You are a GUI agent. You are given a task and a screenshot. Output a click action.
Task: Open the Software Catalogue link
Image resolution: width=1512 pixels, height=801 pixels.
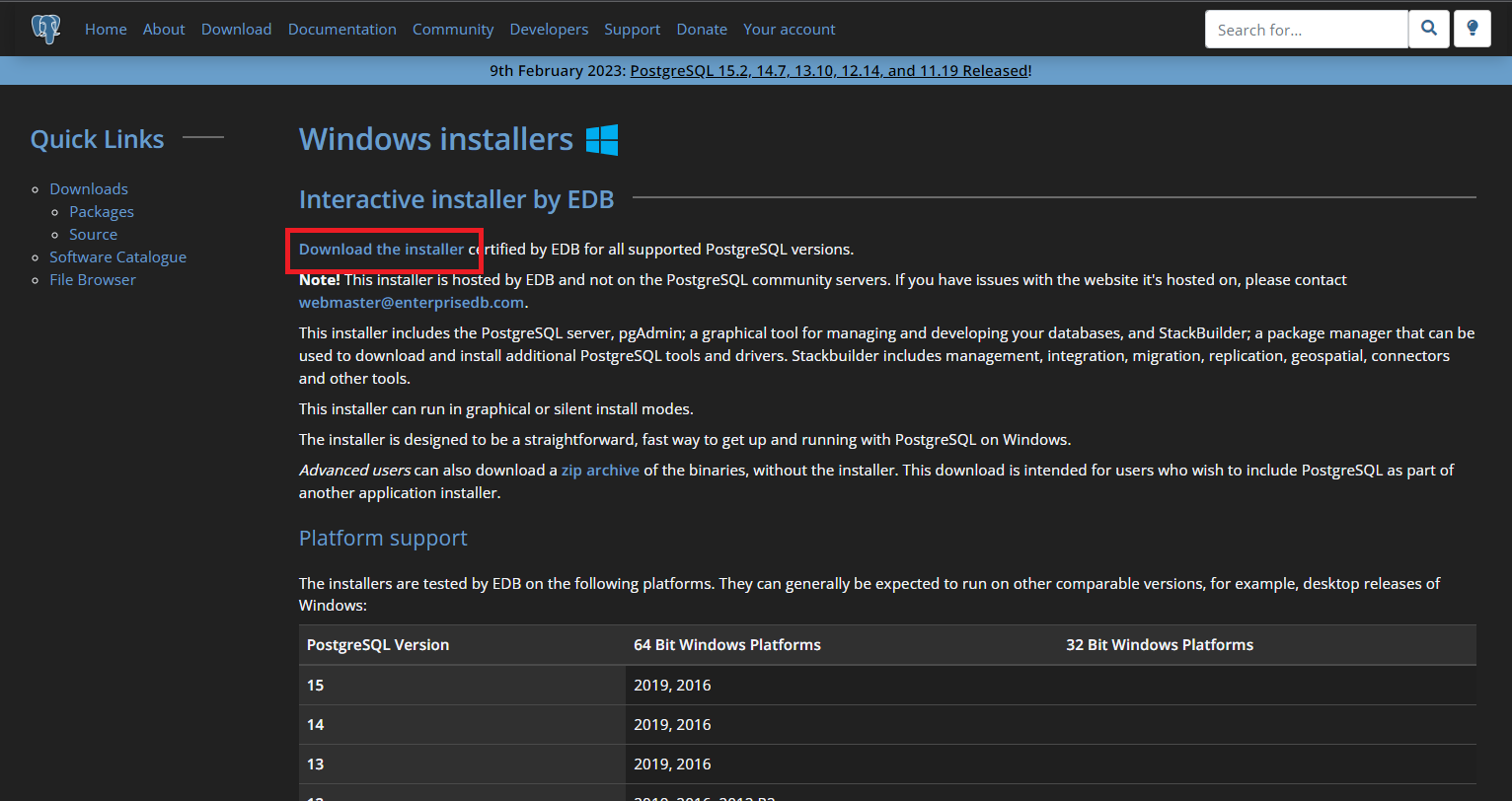point(117,256)
